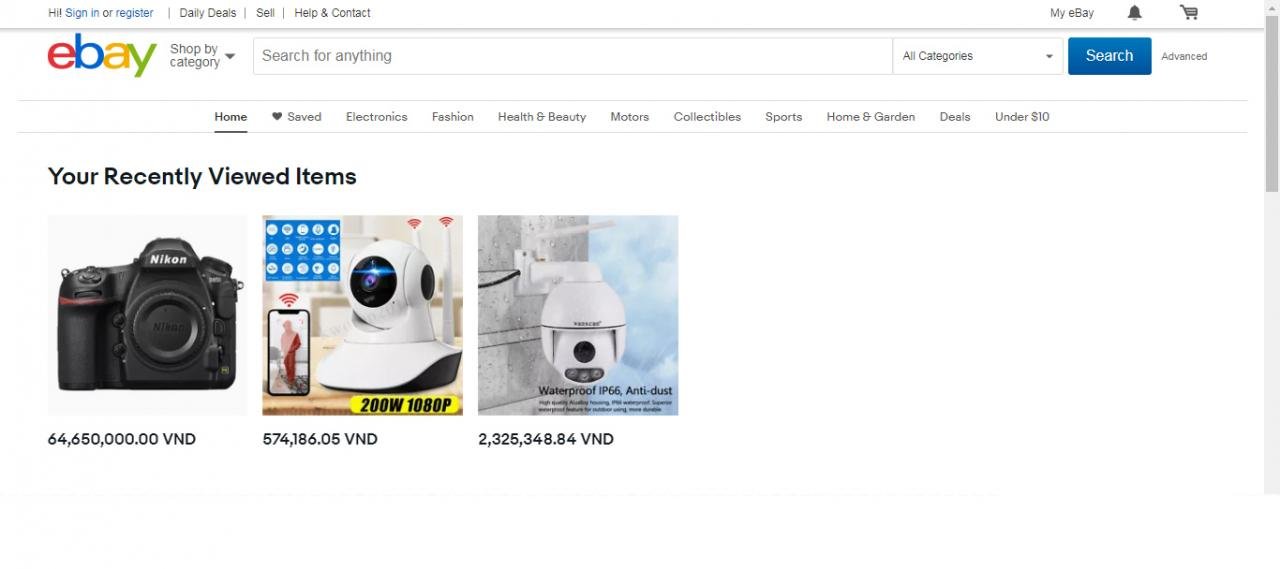The width and height of the screenshot is (1280, 569).
Task: Open the Advanced search link
Action: point(1184,57)
